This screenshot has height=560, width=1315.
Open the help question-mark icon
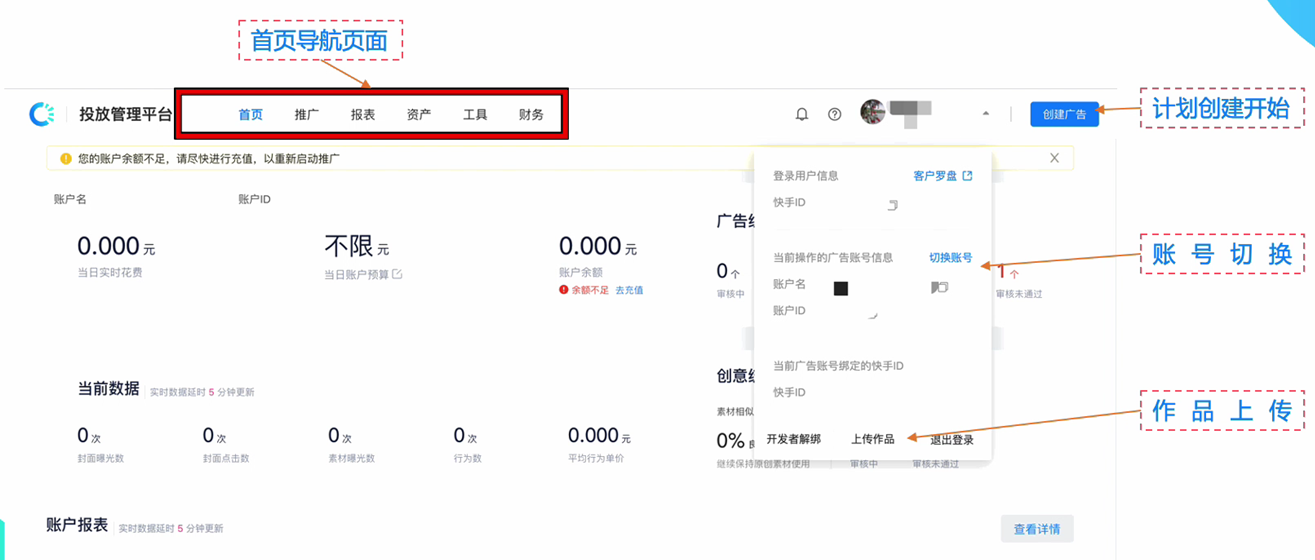pyautogui.click(x=835, y=114)
